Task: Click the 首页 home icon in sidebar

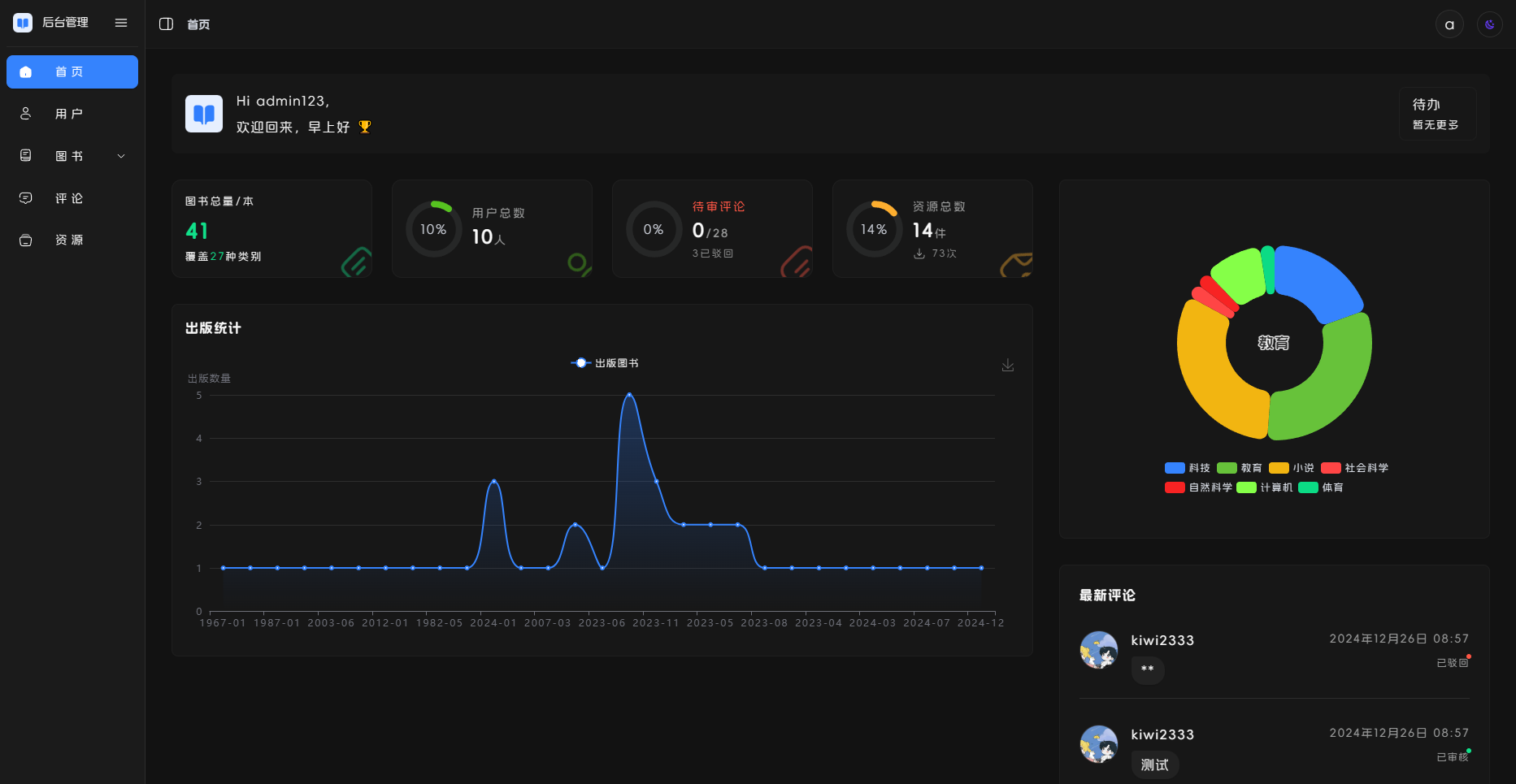Action: (x=26, y=72)
